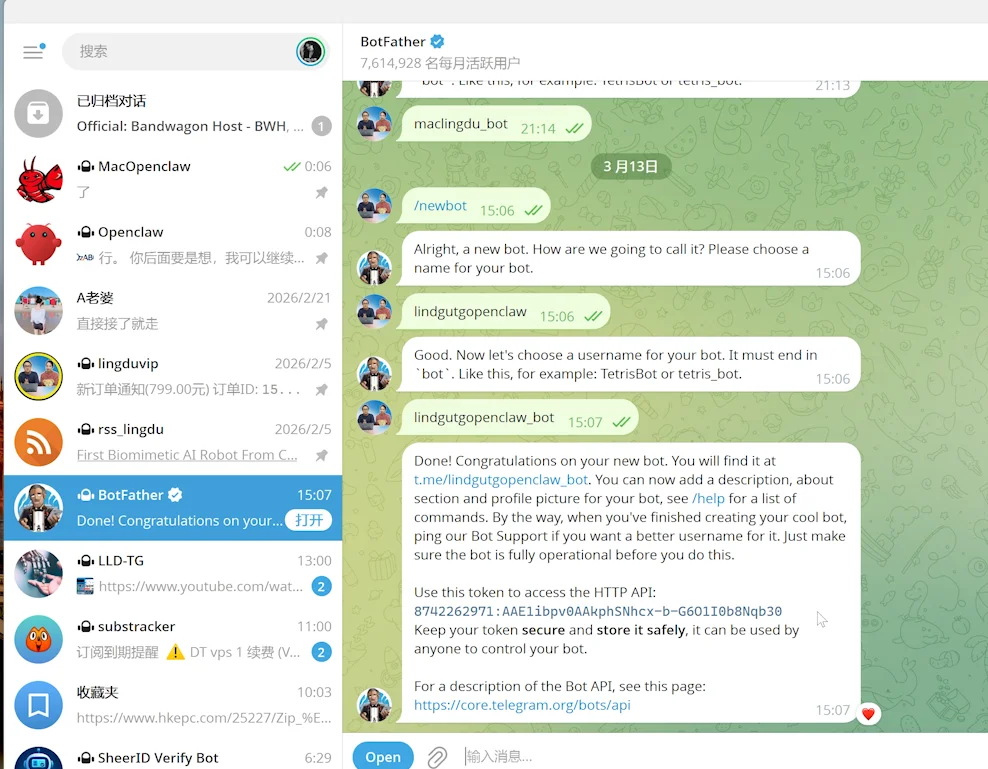Click unread badge 2 on substracker row
This screenshot has width=988, height=769.
pyautogui.click(x=321, y=652)
